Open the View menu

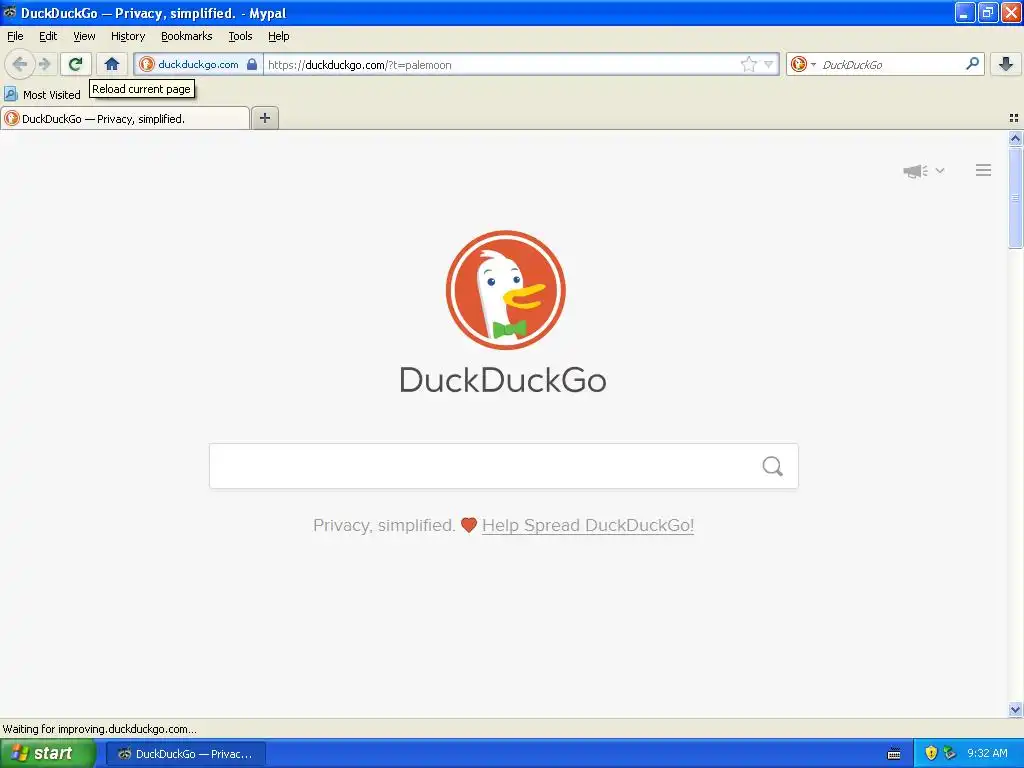(x=84, y=36)
